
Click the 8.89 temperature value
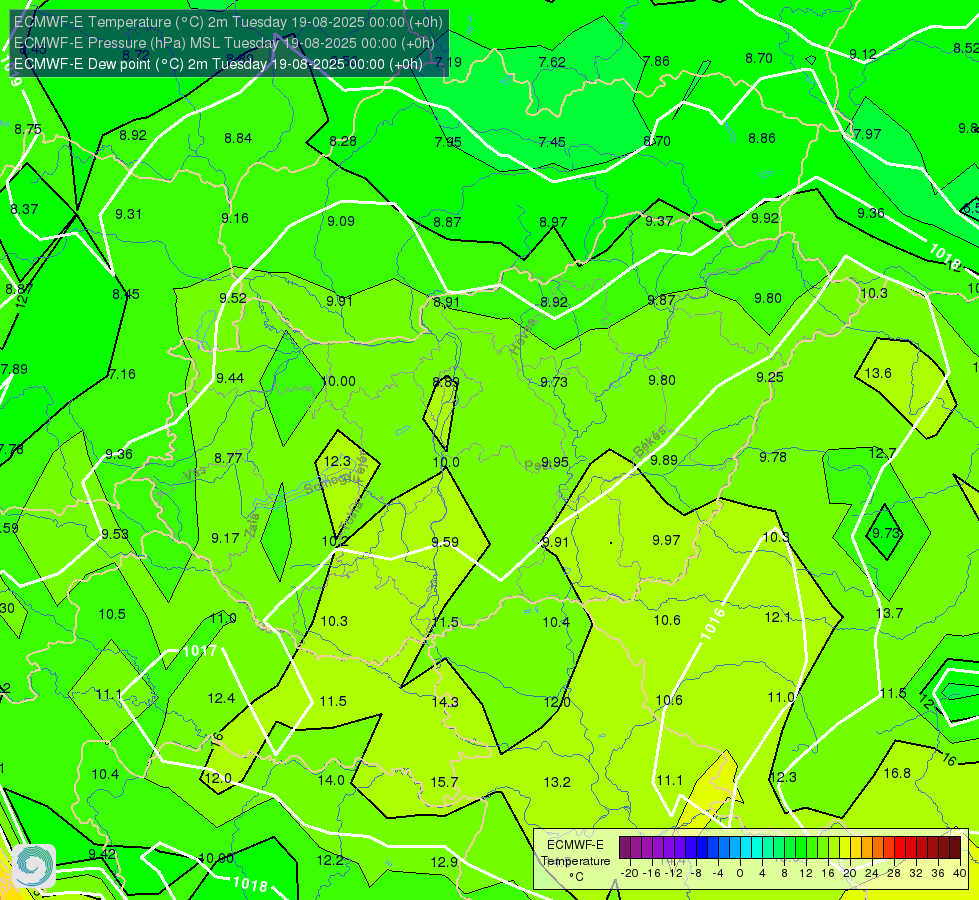(446, 382)
